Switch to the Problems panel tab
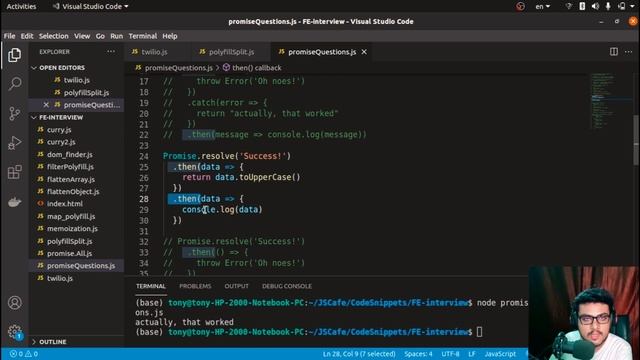 195,286
